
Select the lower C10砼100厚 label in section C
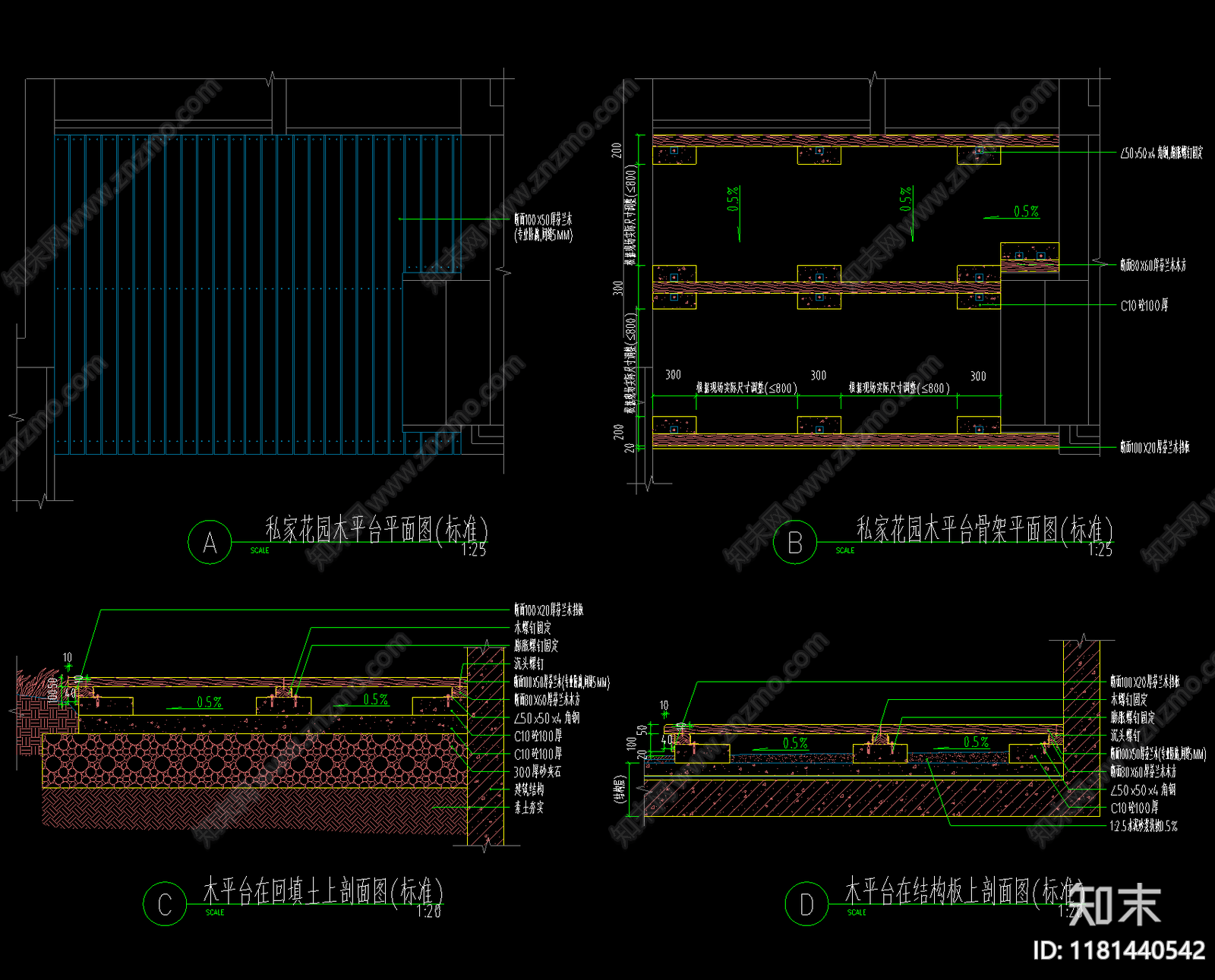538,754
